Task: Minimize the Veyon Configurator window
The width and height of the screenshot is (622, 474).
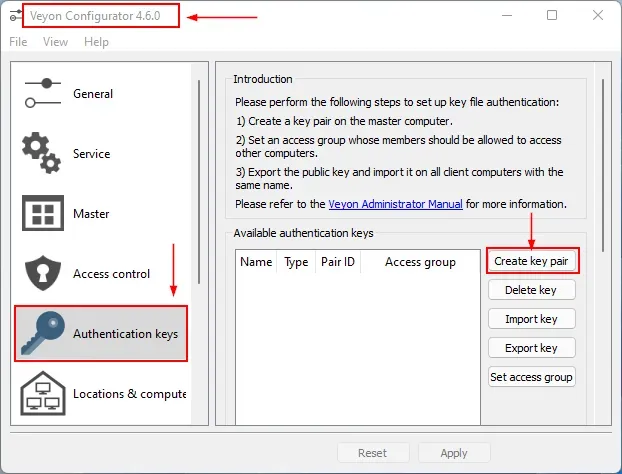Action: click(507, 15)
